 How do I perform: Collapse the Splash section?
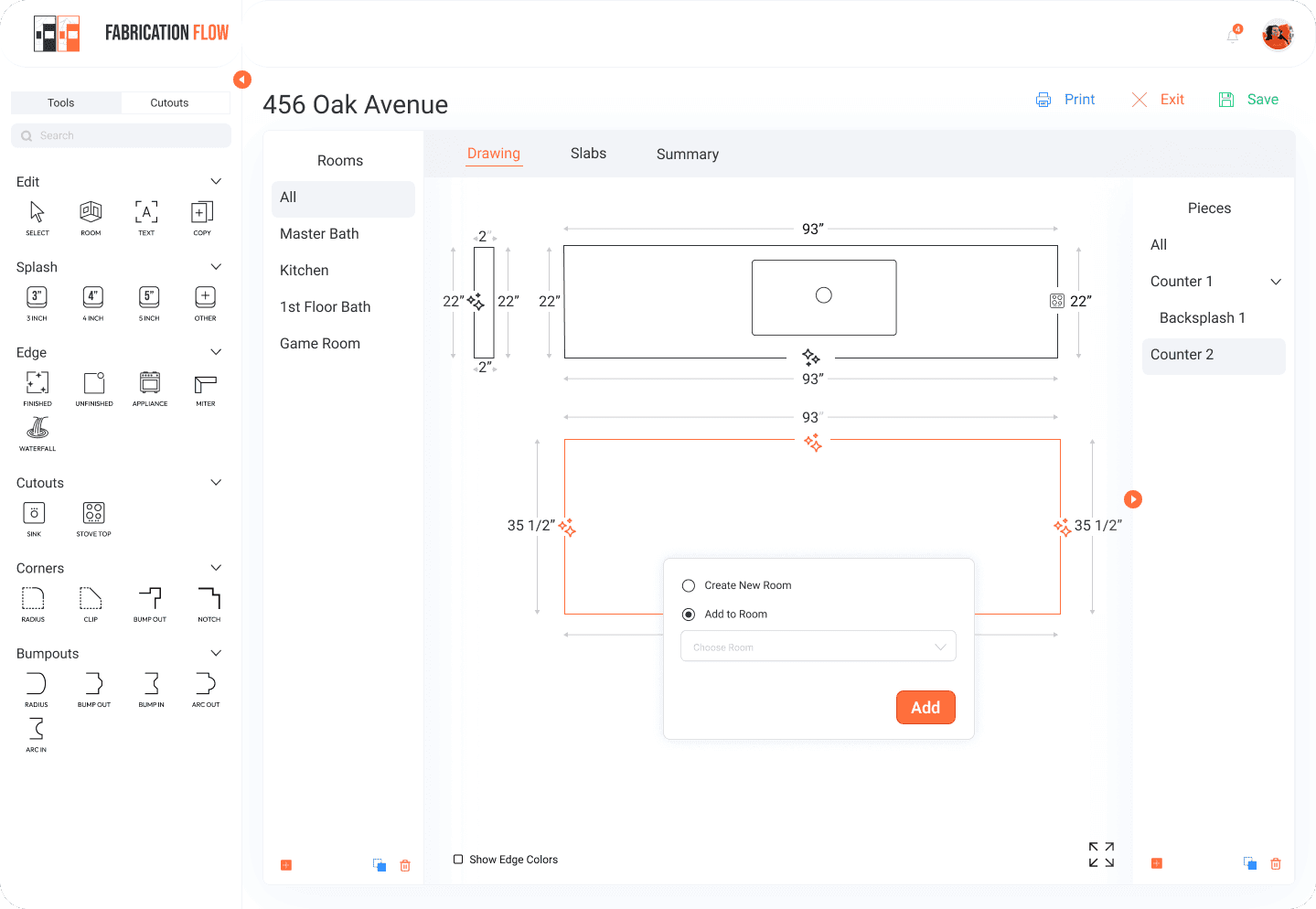[x=216, y=266]
